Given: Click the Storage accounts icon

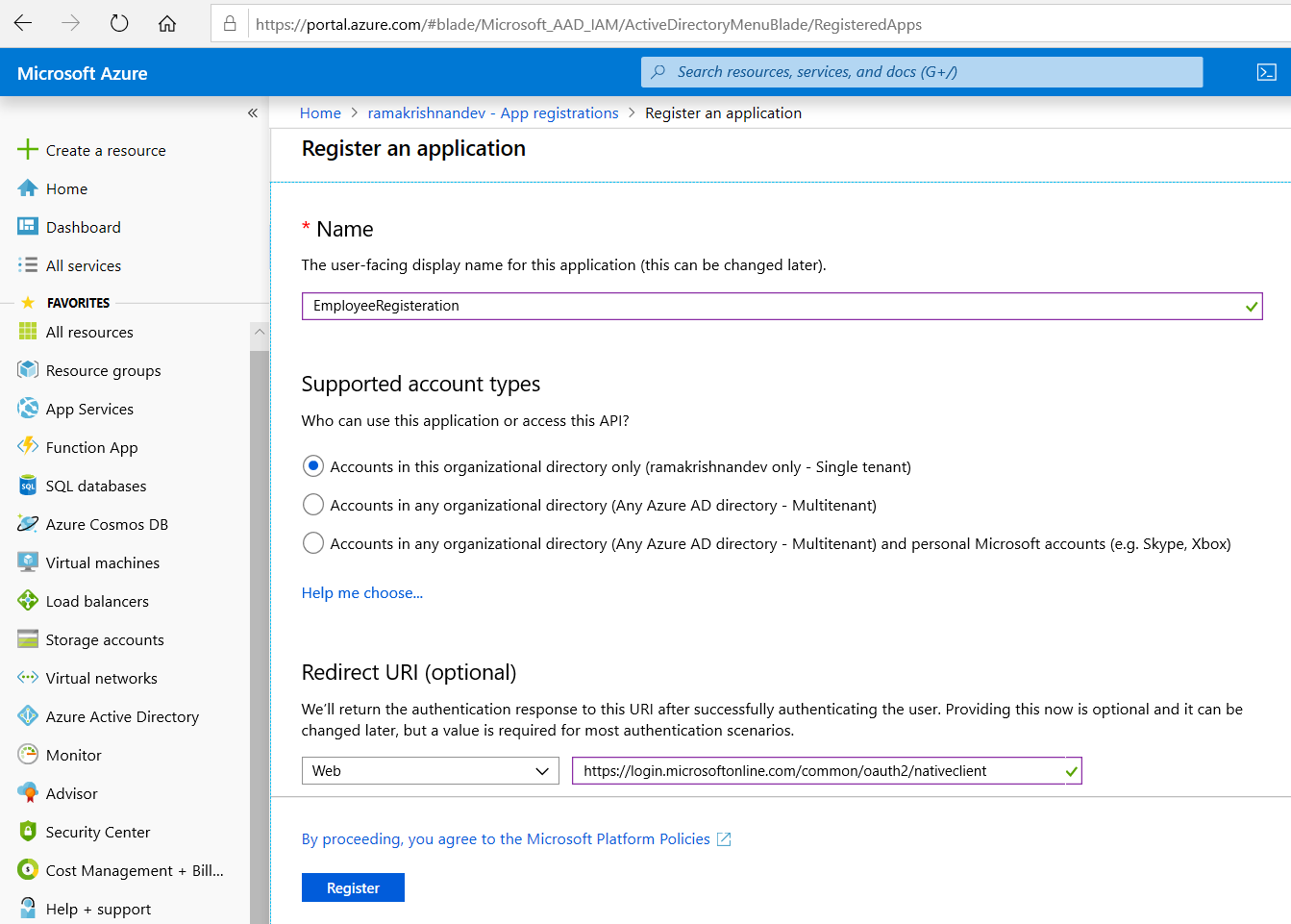Looking at the screenshot, I should pos(28,639).
